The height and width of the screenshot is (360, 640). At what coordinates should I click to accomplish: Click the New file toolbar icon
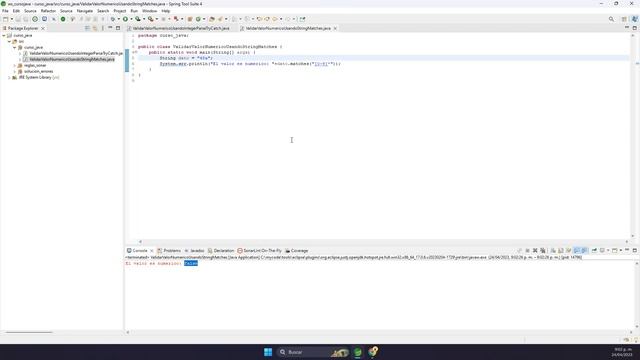pos(5,19)
